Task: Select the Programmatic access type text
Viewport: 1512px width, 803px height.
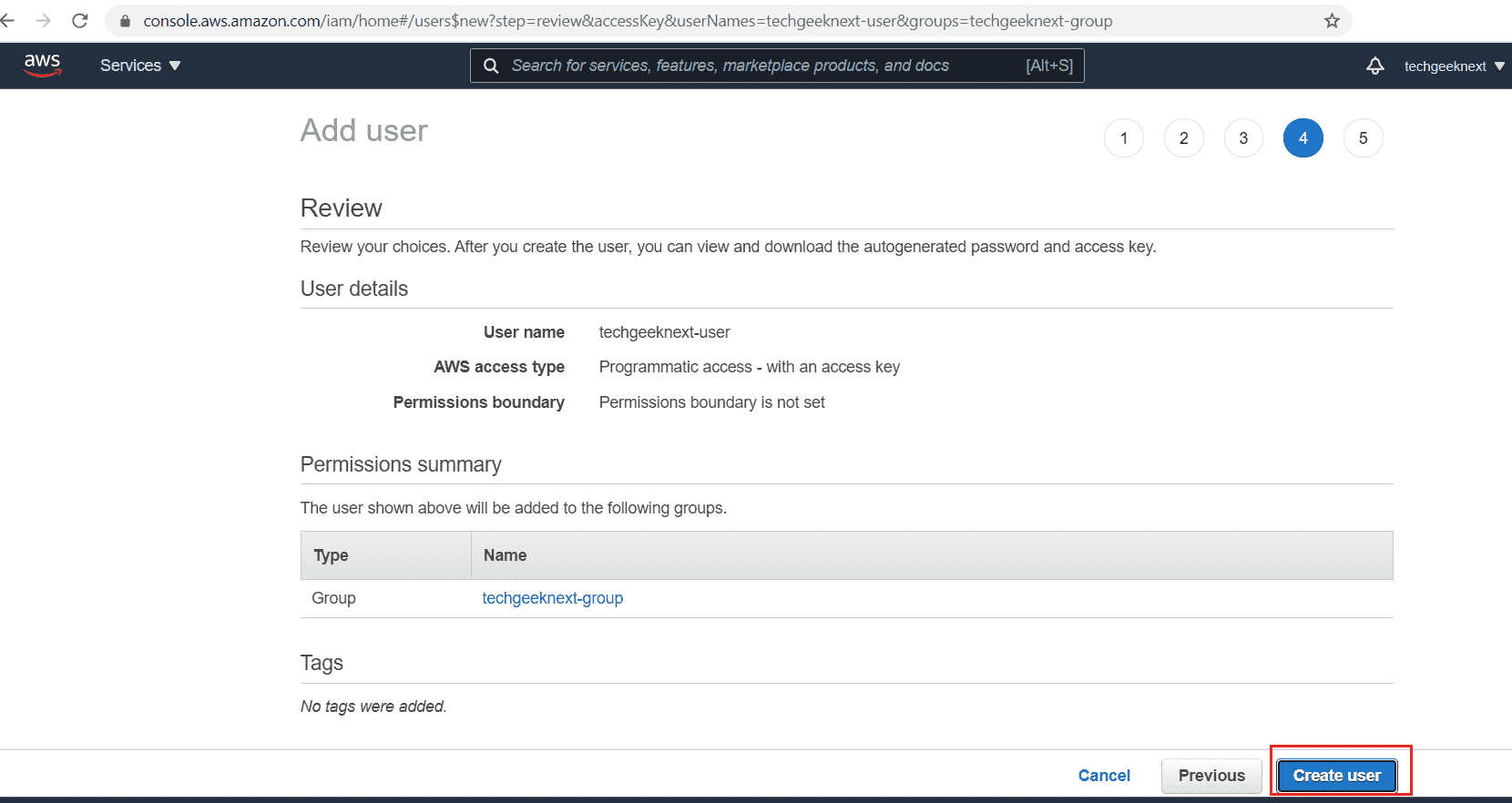Action: pos(749,367)
